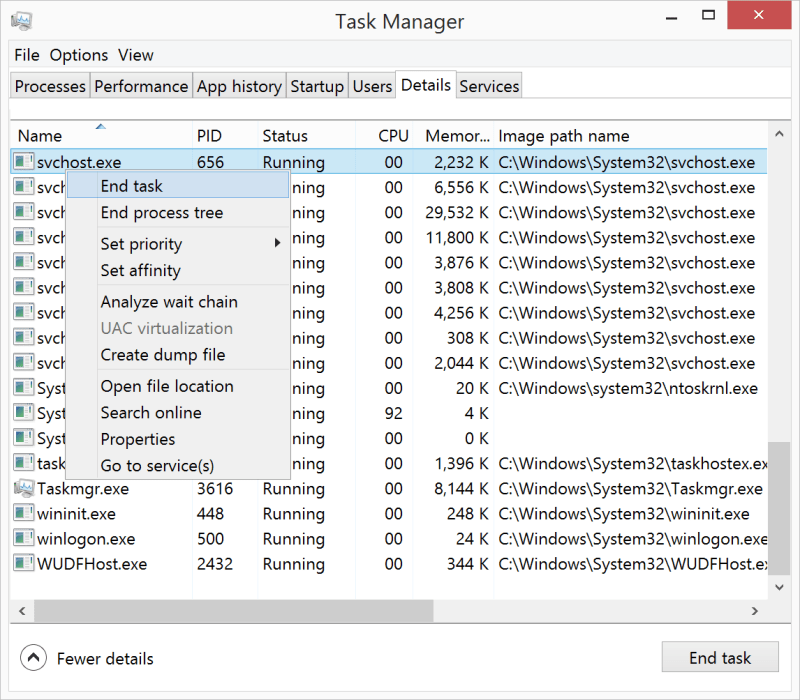Switch to the Processes tab

pos(50,86)
